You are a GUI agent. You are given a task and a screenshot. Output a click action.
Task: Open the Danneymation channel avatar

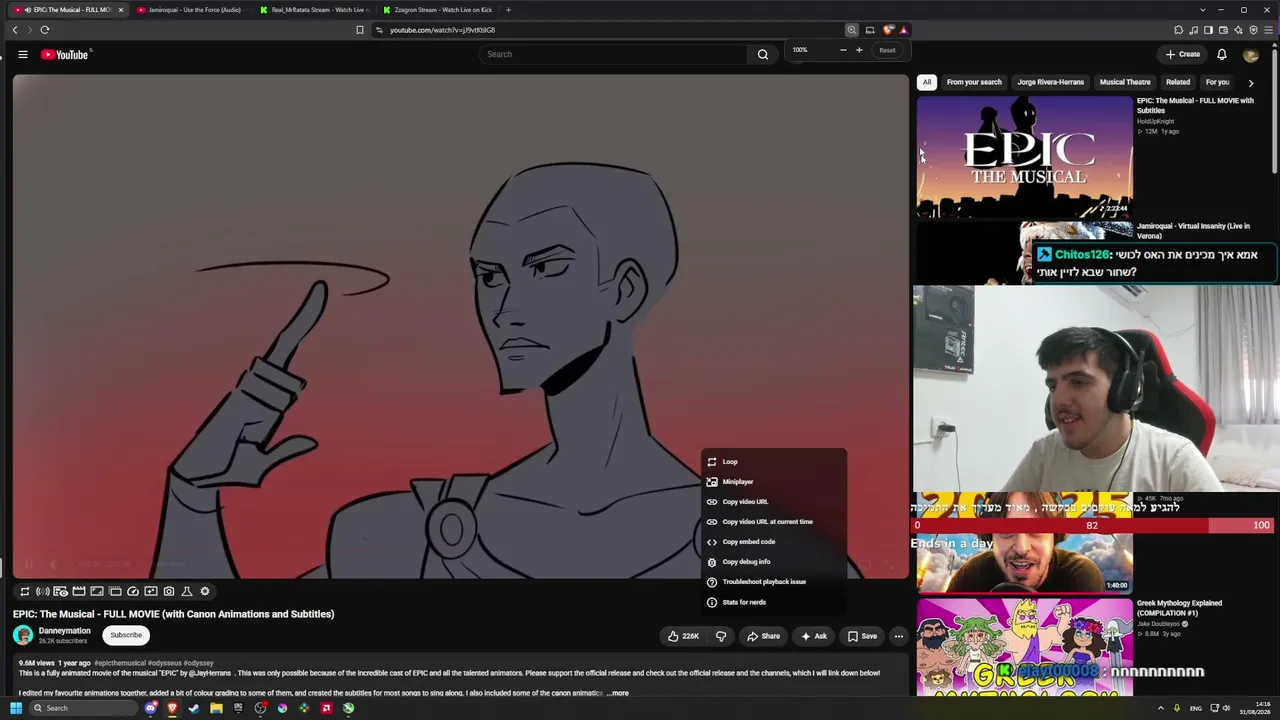click(x=23, y=635)
